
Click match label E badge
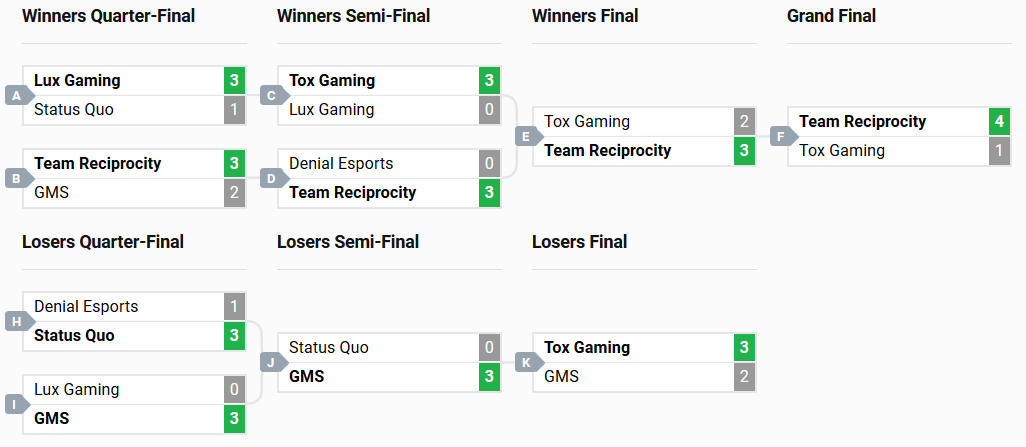coord(526,136)
